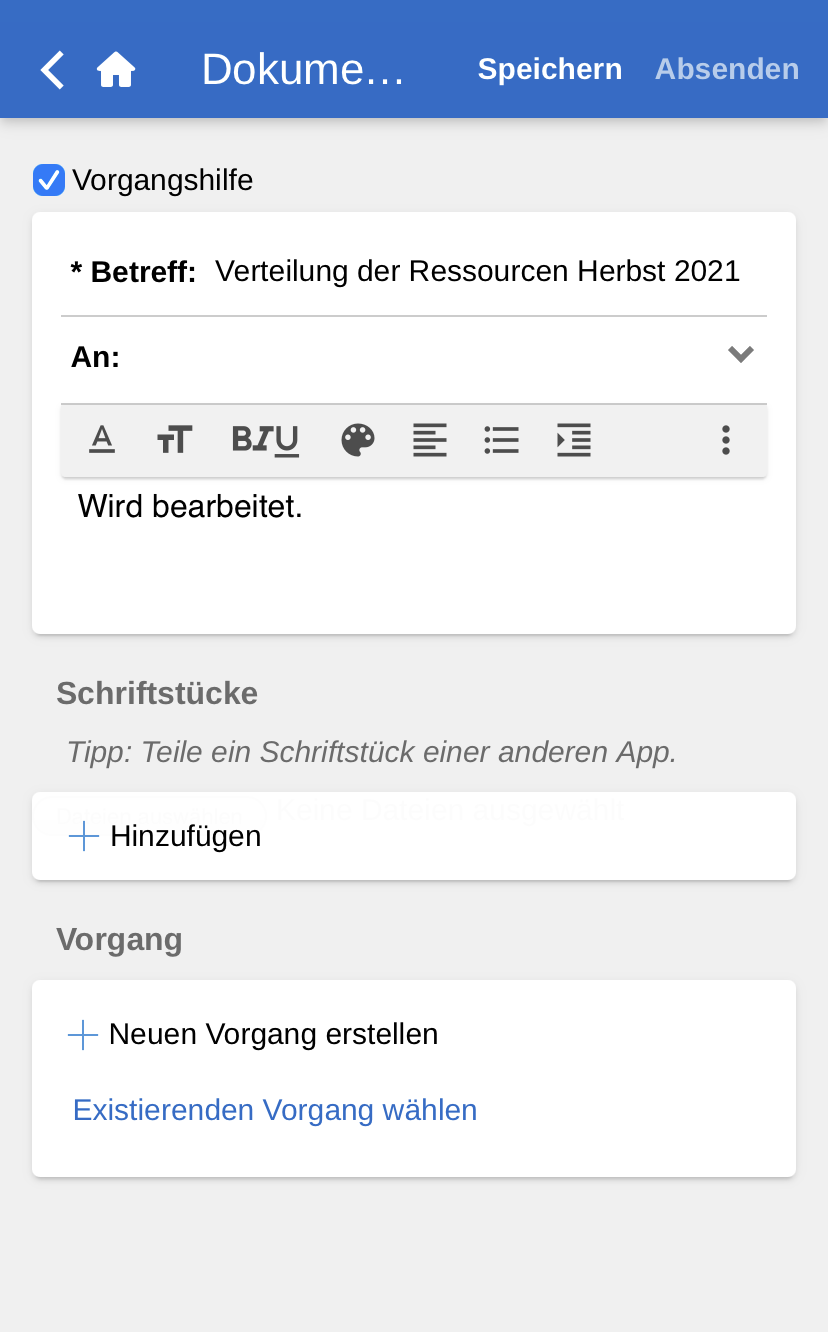The image size is (828, 1332).
Task: Open the font size tool
Action: (174, 440)
